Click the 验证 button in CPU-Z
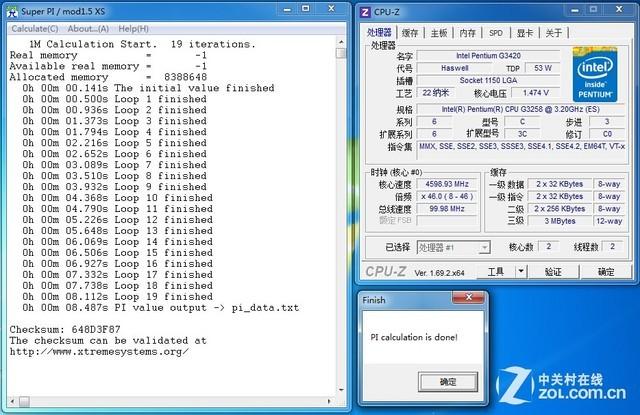The width and height of the screenshot is (640, 415). [553, 272]
